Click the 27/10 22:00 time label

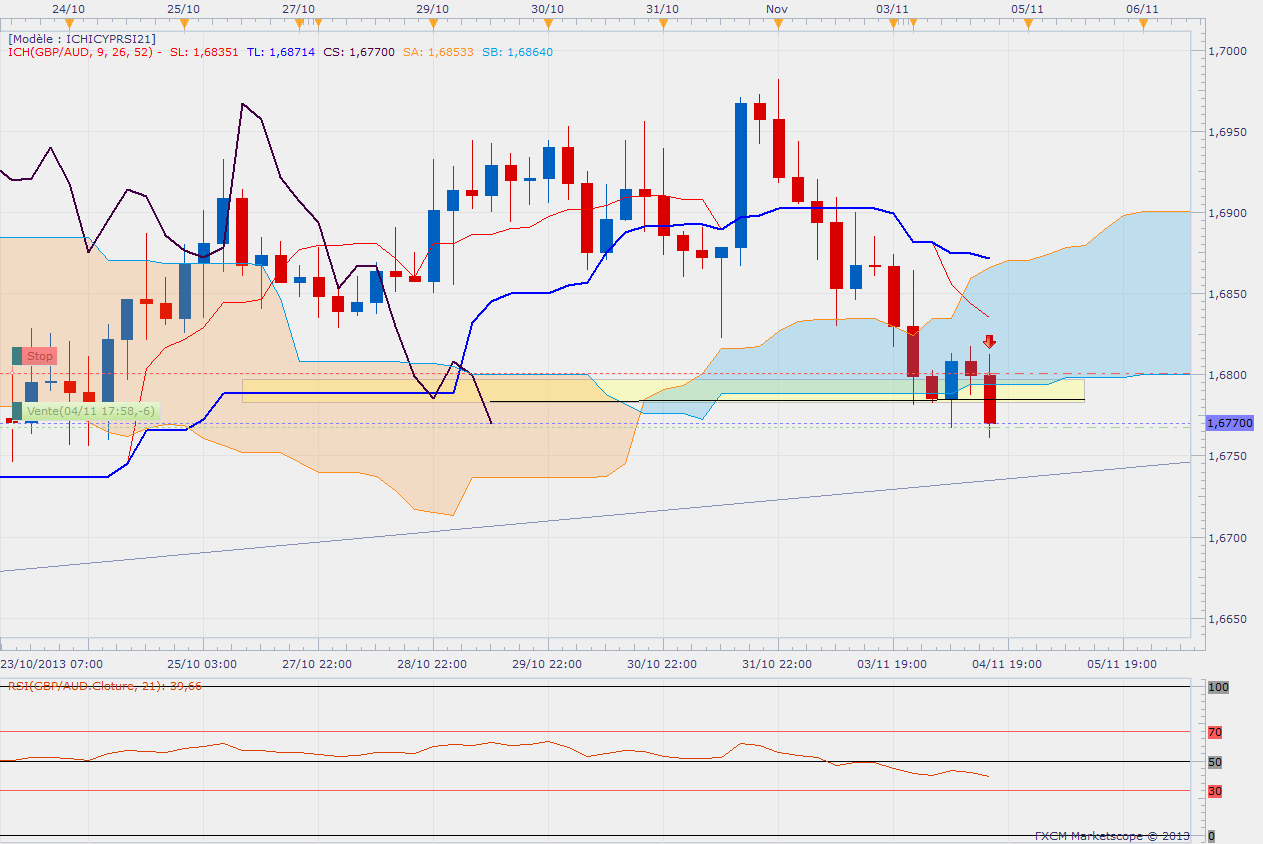(317, 663)
